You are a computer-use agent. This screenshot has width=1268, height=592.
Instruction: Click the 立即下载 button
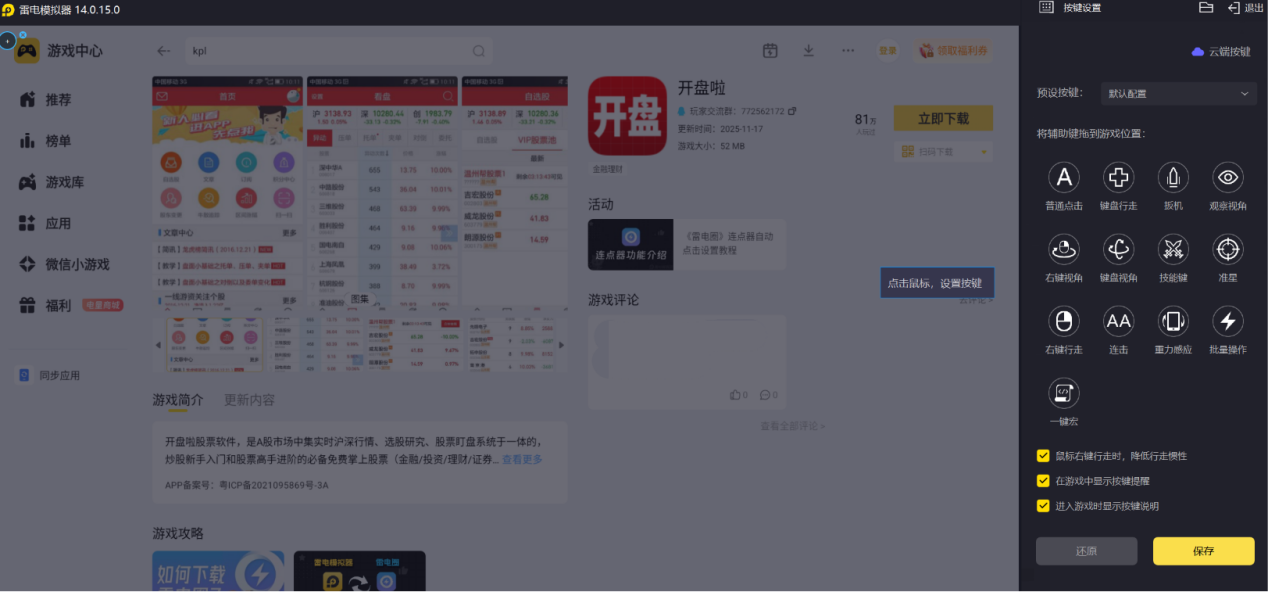943,118
